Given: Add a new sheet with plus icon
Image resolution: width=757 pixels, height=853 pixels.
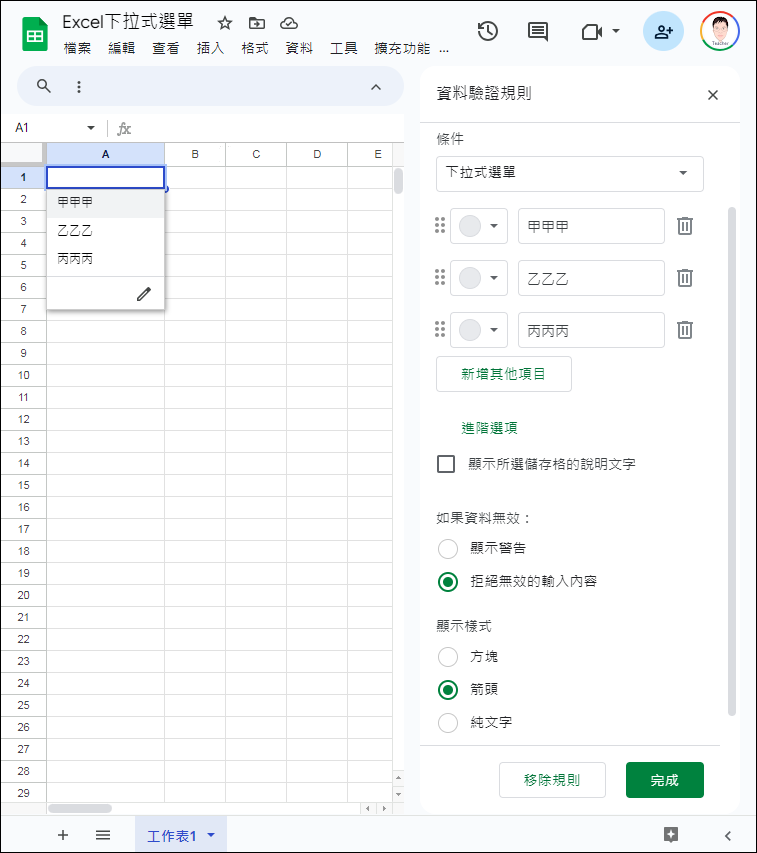Looking at the screenshot, I should 63,835.
